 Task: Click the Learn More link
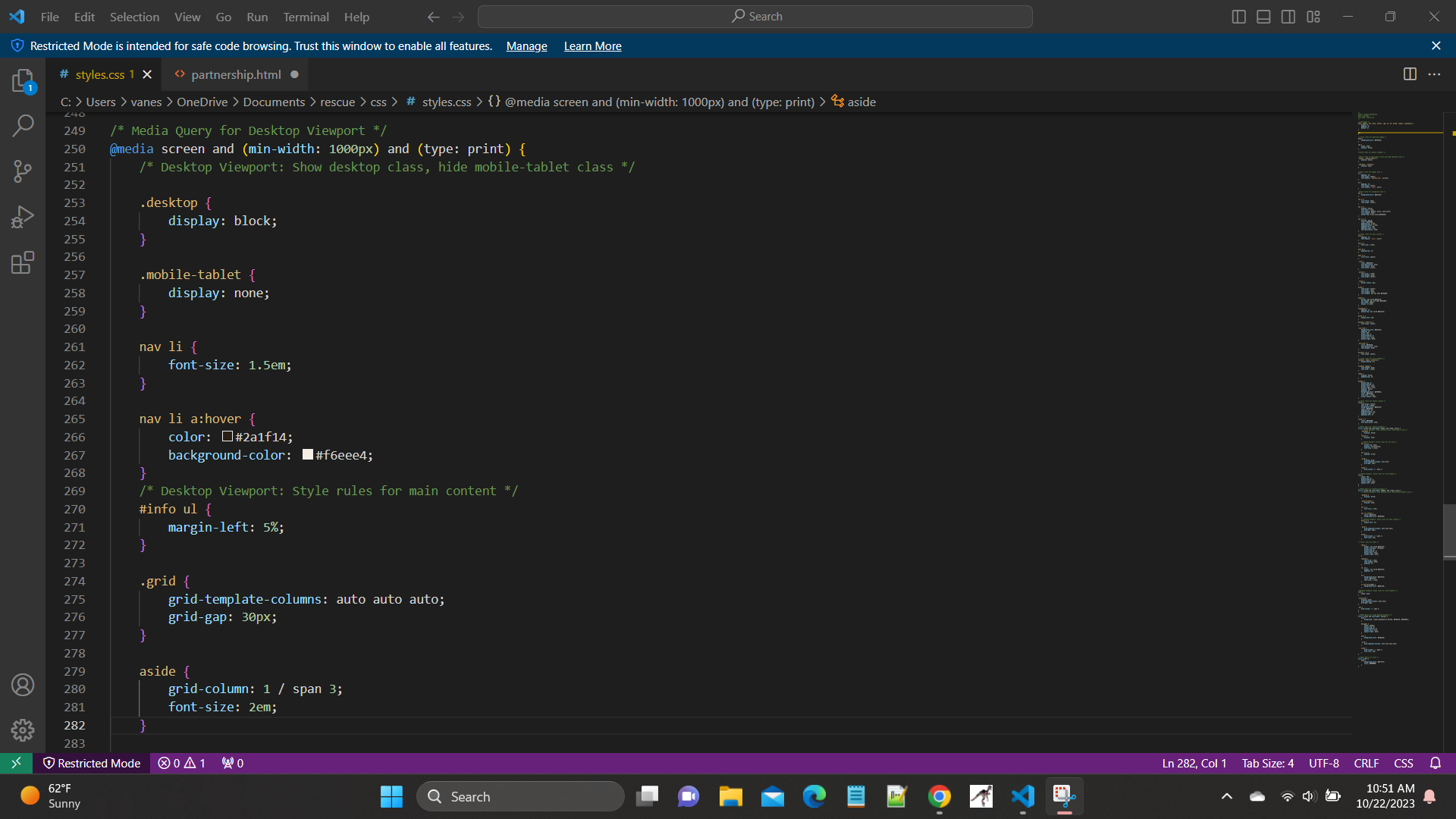pyautogui.click(x=592, y=46)
